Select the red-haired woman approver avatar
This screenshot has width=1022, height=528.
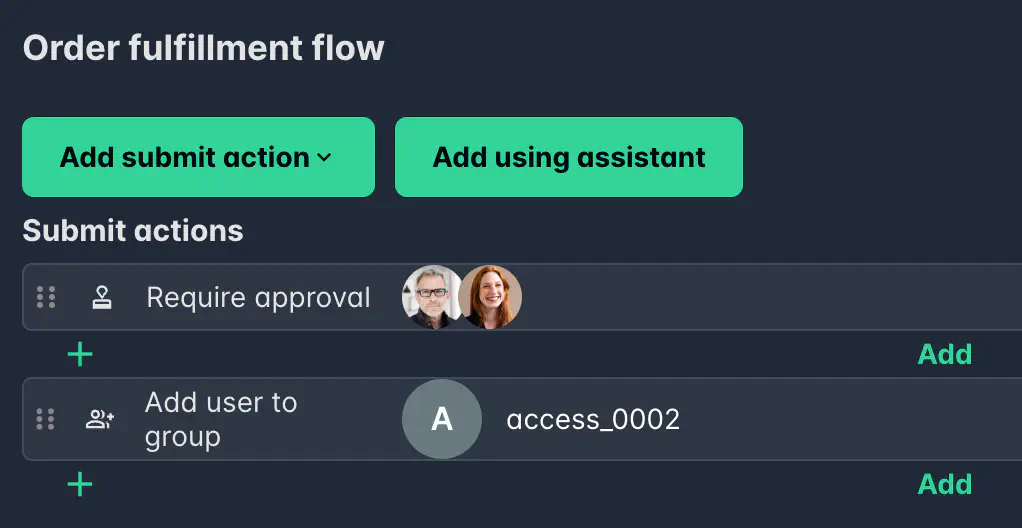[491, 297]
